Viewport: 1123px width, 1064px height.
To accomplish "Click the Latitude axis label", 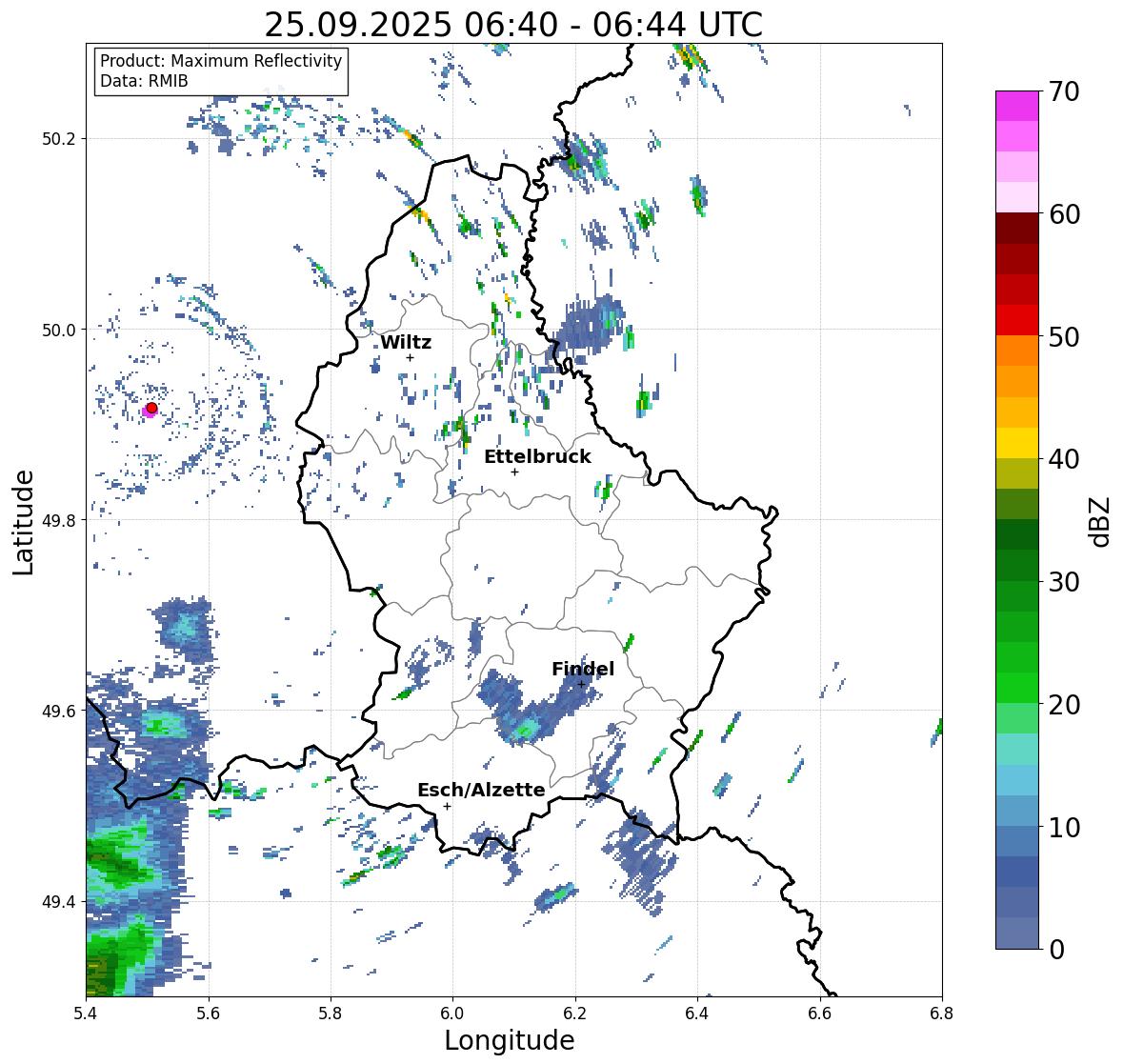I will 24,523.
